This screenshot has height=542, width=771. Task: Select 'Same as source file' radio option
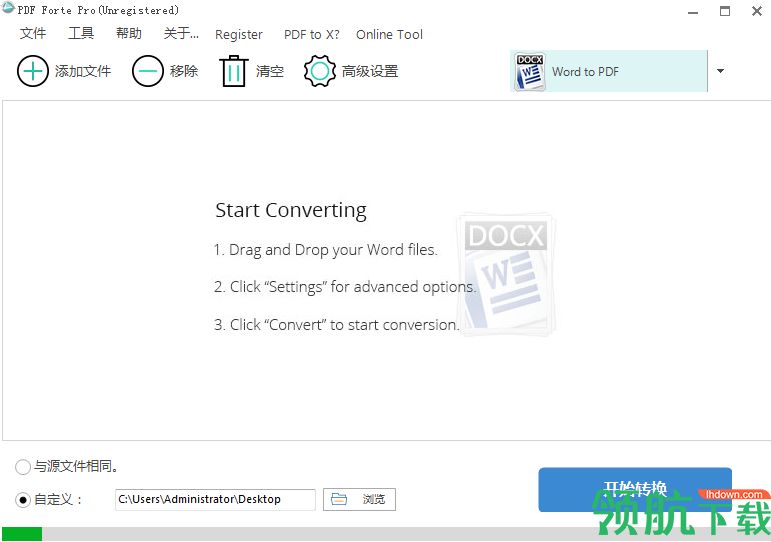(23, 466)
